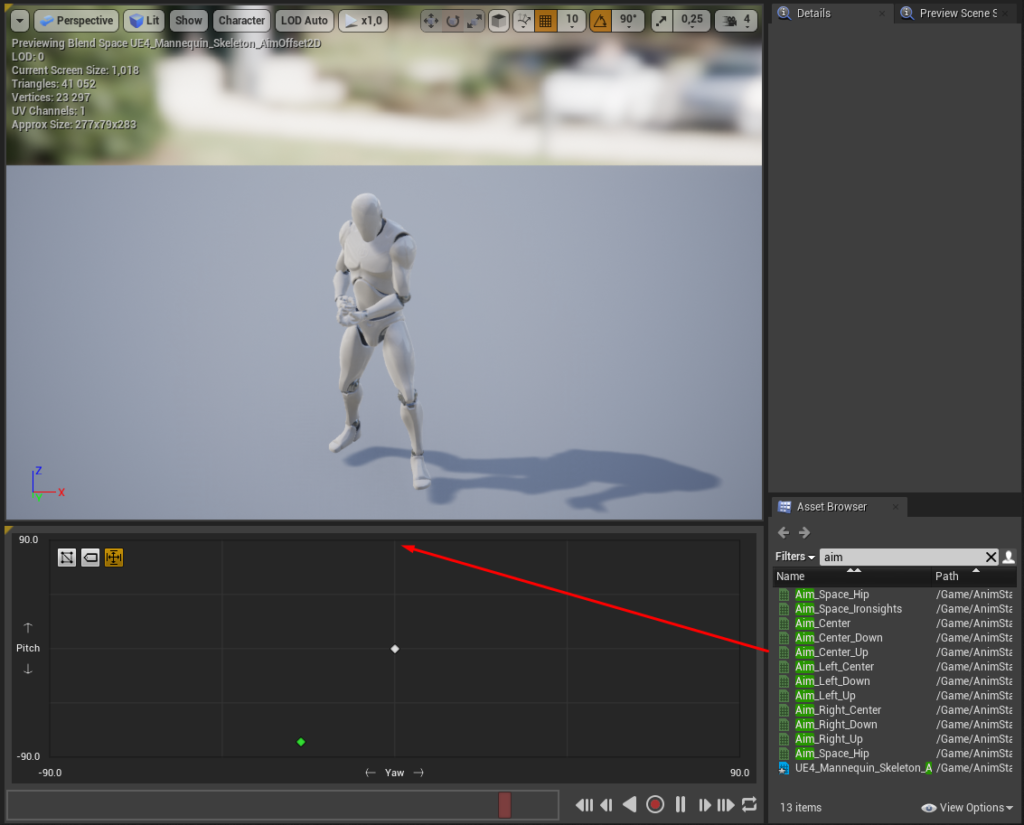This screenshot has height=825, width=1024.
Task: Switch to the Preview Scene Settings tab
Action: tap(957, 13)
